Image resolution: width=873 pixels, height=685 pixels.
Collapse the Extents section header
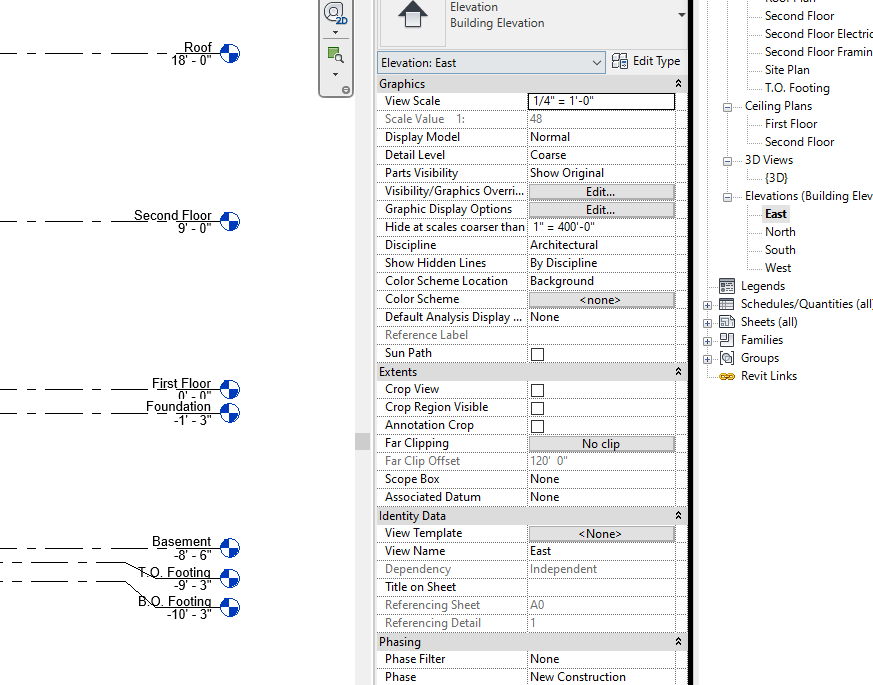click(x=678, y=371)
